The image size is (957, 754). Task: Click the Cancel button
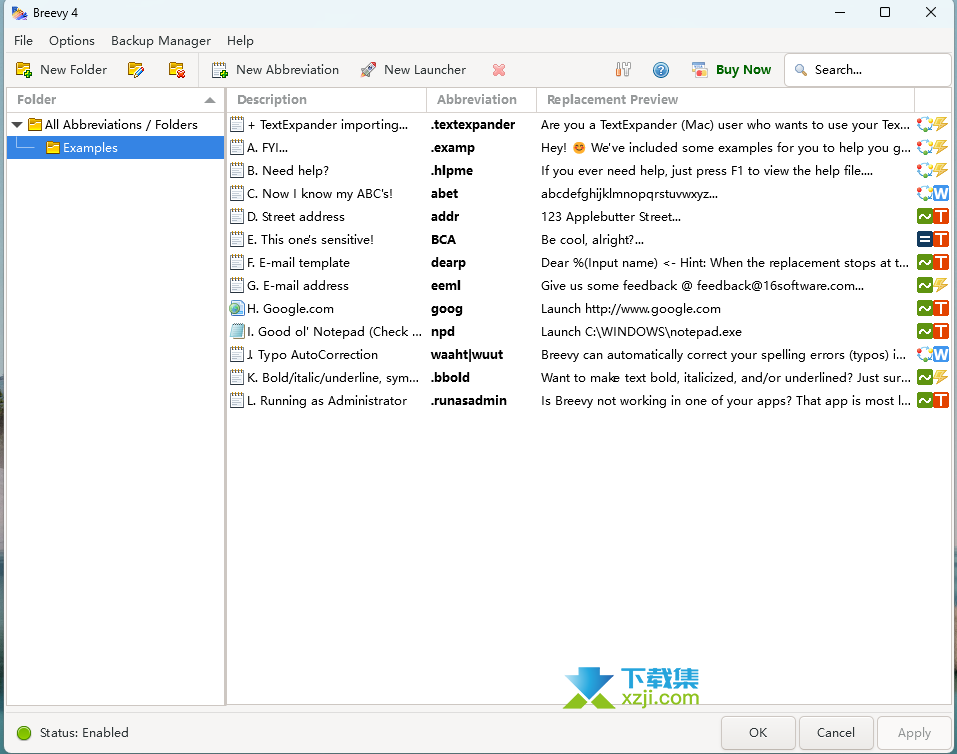pos(836,733)
